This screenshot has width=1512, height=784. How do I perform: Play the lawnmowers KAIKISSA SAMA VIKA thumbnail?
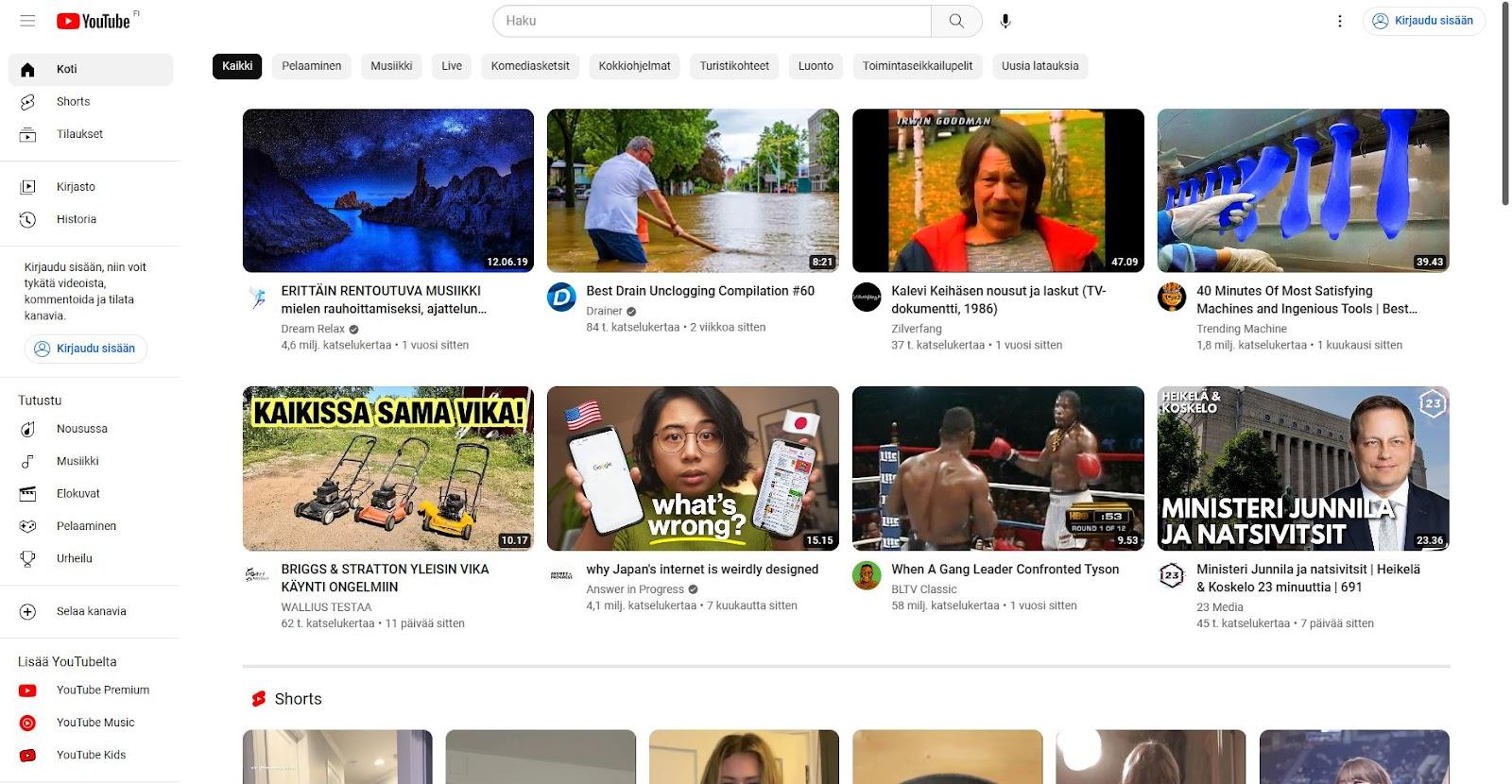tap(388, 469)
